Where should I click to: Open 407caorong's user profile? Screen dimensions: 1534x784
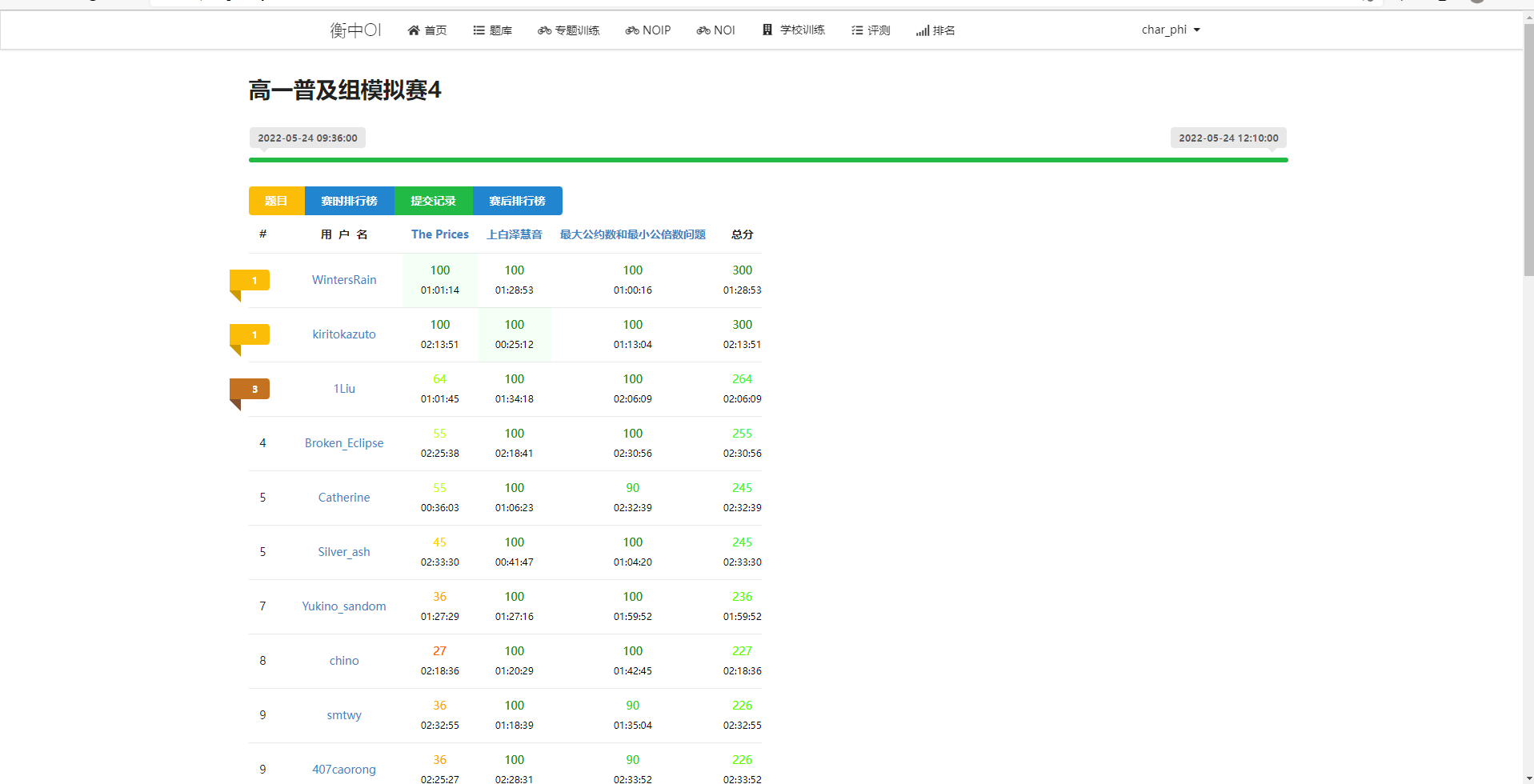tap(344, 770)
